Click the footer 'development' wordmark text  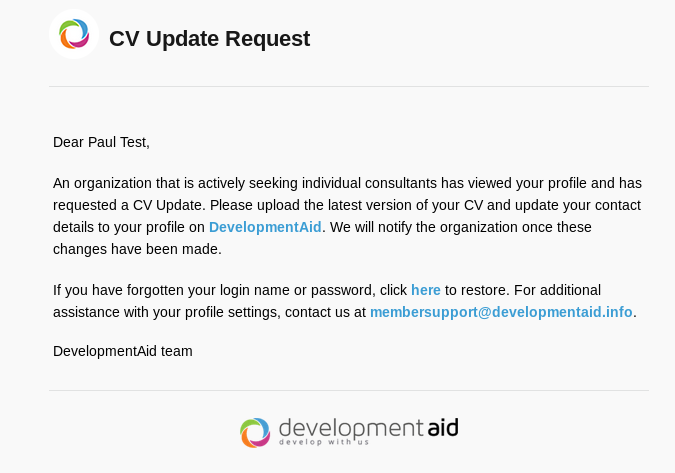(x=350, y=427)
